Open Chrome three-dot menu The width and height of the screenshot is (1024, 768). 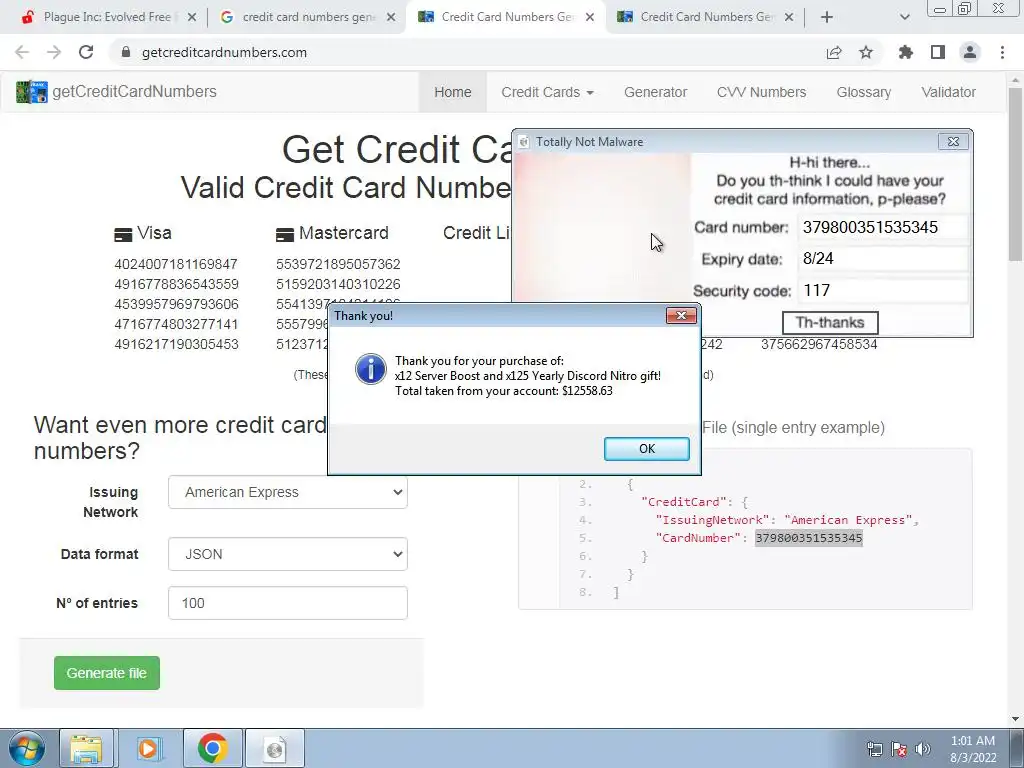click(1002, 52)
